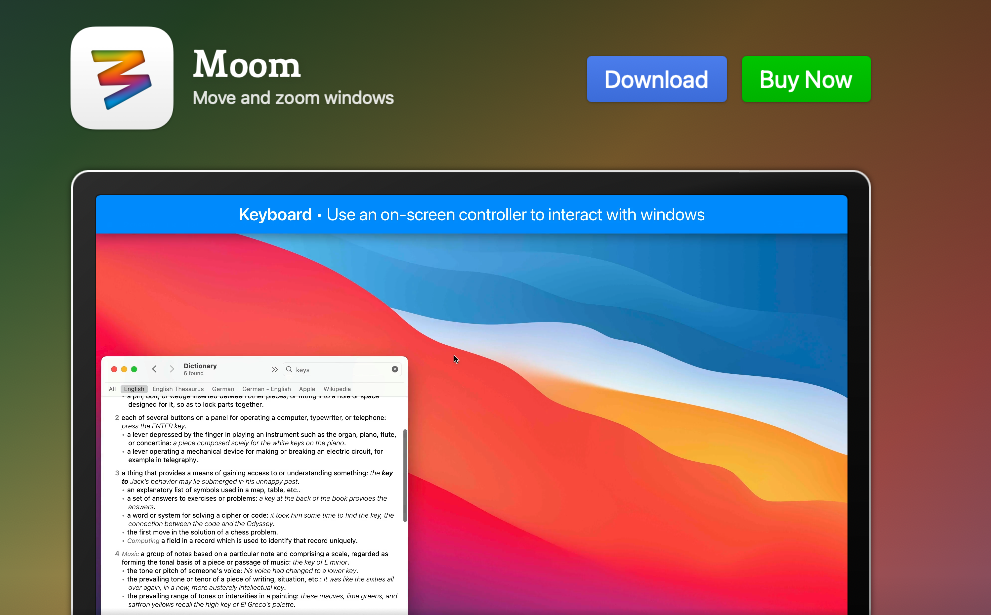Switch to the Wikipedia source
Viewport: 991px width, 615px height.
pos(336,387)
